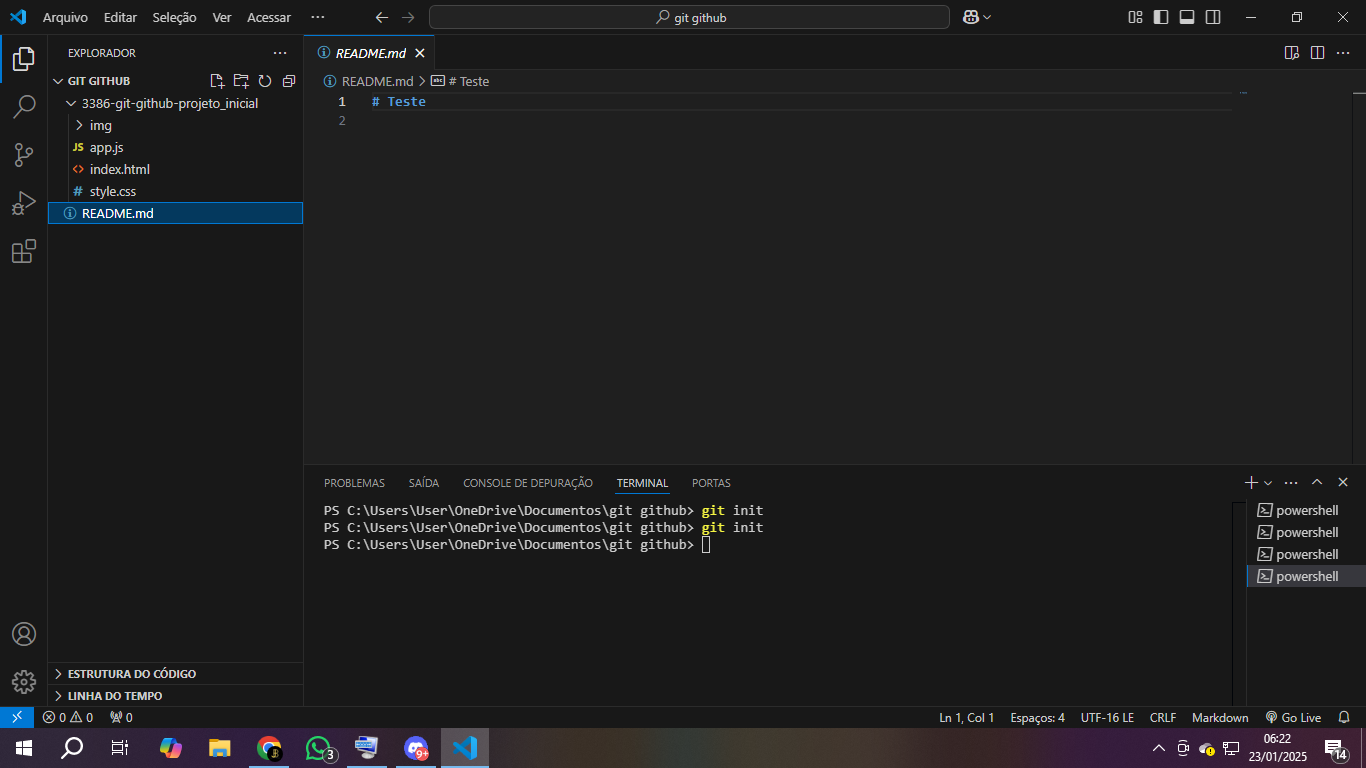This screenshot has width=1366, height=768.
Task: Open Copilot dropdown arrow in title bar
Action: [x=987, y=17]
